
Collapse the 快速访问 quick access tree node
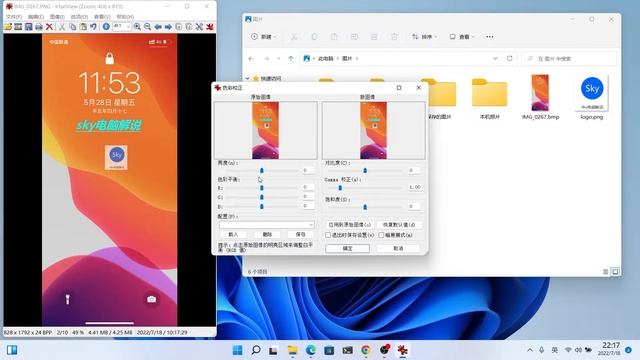(247, 78)
